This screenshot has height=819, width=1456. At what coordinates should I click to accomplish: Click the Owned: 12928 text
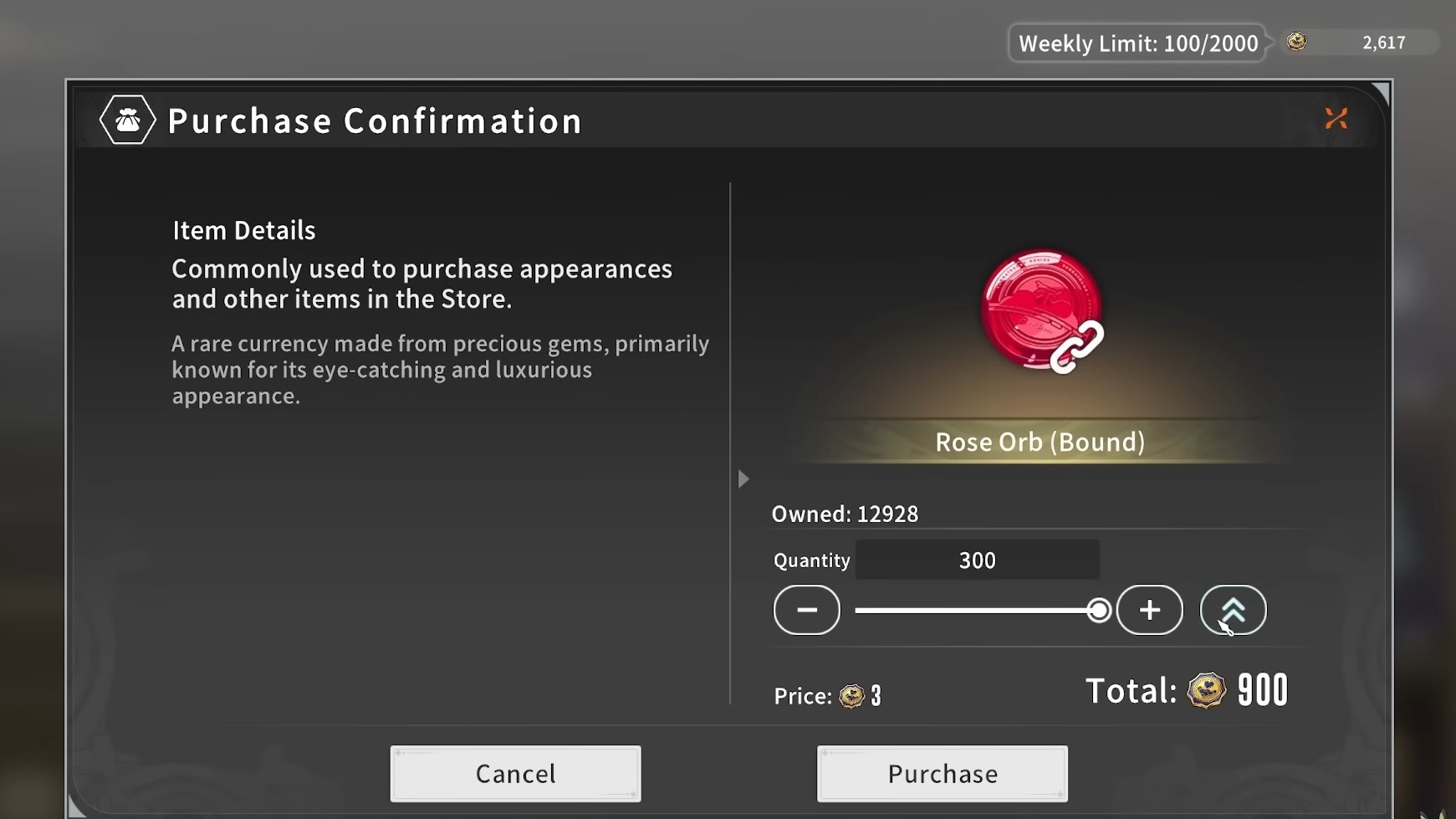point(845,514)
